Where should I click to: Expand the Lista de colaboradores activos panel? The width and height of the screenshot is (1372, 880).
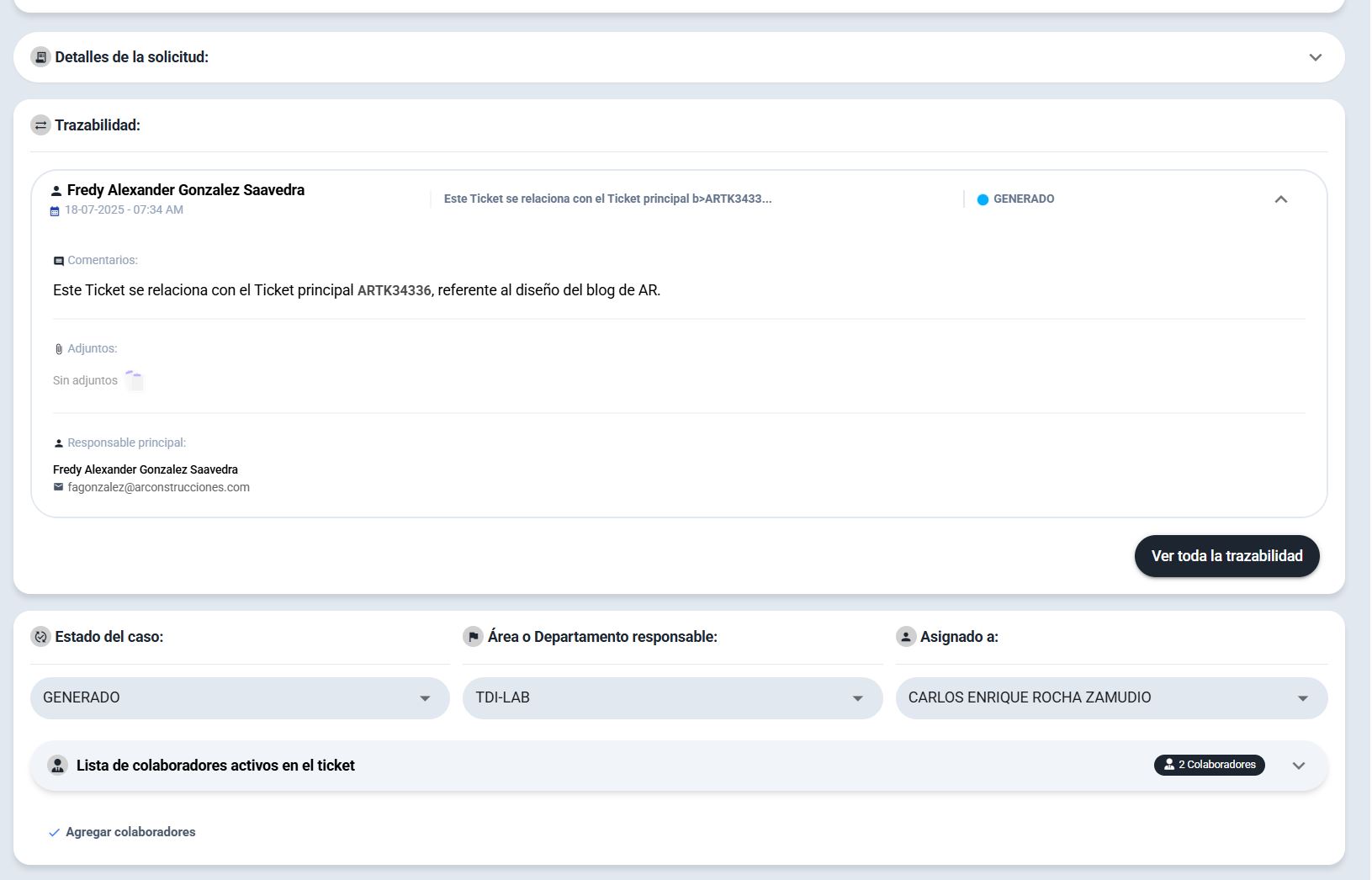point(1298,766)
